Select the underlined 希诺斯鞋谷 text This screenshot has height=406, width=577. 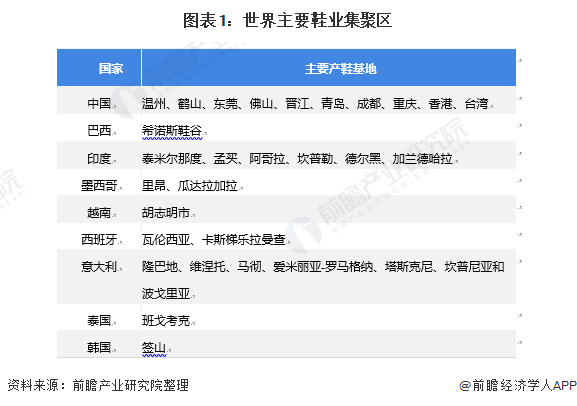172,131
